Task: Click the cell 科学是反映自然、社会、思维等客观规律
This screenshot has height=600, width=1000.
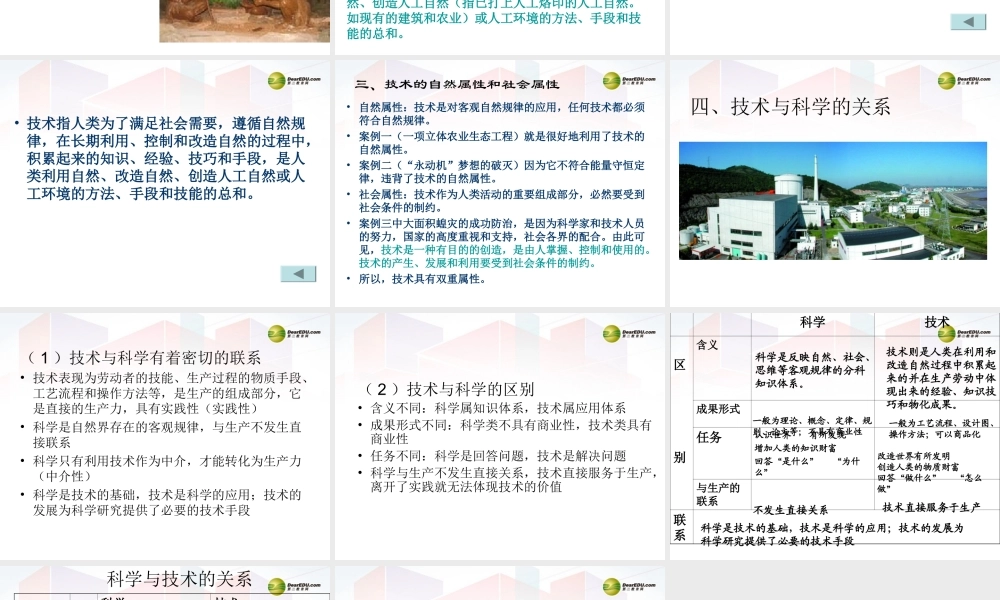Action: pos(812,370)
